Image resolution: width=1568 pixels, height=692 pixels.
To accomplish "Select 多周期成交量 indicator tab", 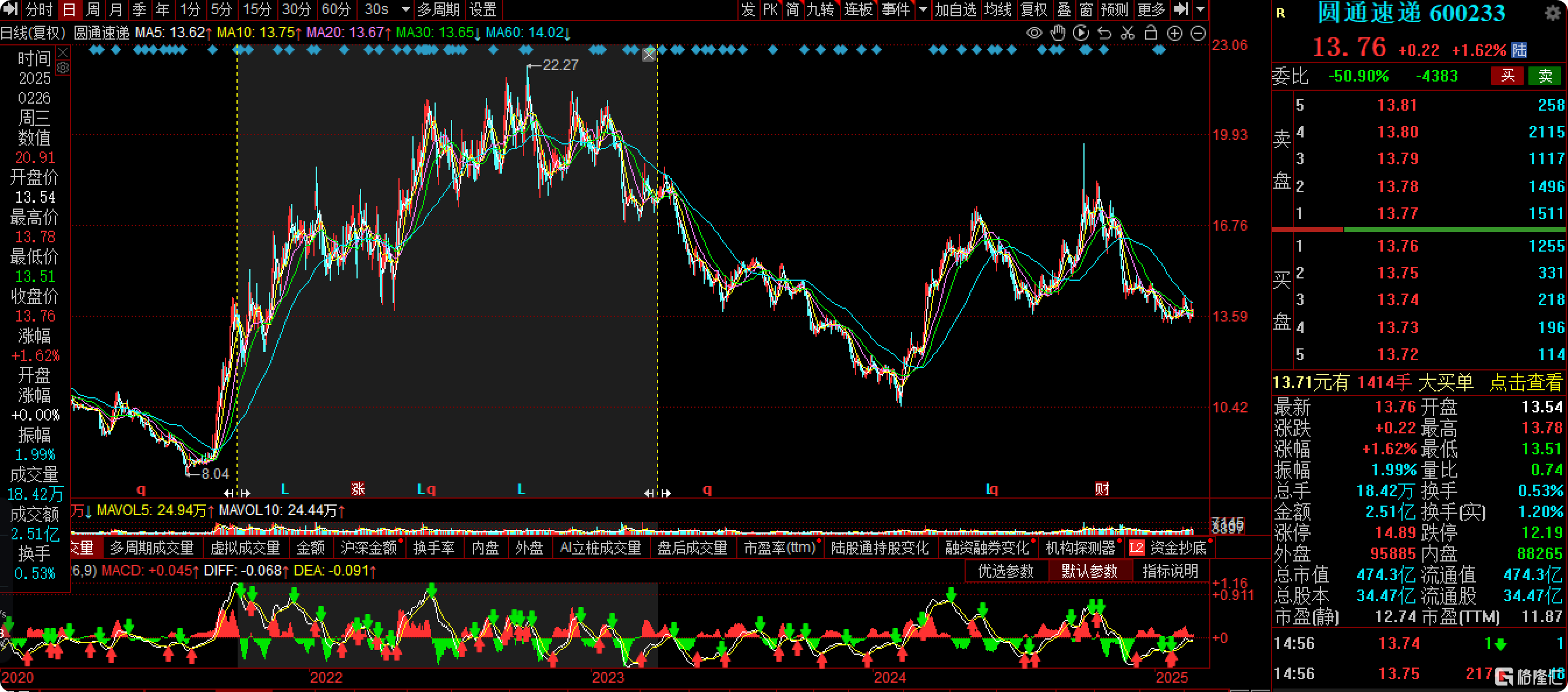I will point(151,548).
